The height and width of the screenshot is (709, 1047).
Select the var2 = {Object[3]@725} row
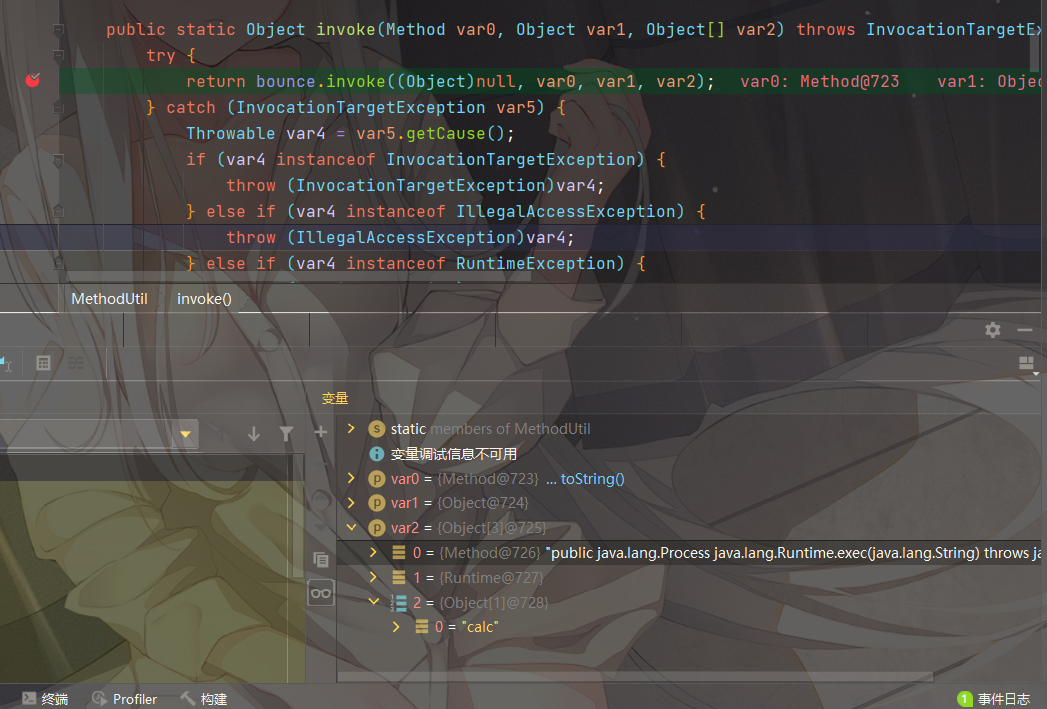point(688,528)
